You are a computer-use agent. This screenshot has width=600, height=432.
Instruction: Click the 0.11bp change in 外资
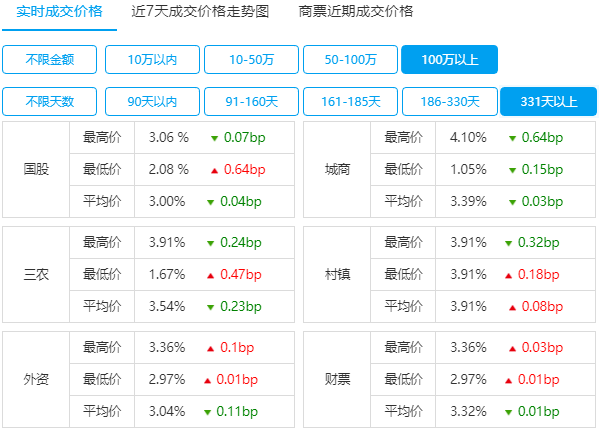(237, 411)
